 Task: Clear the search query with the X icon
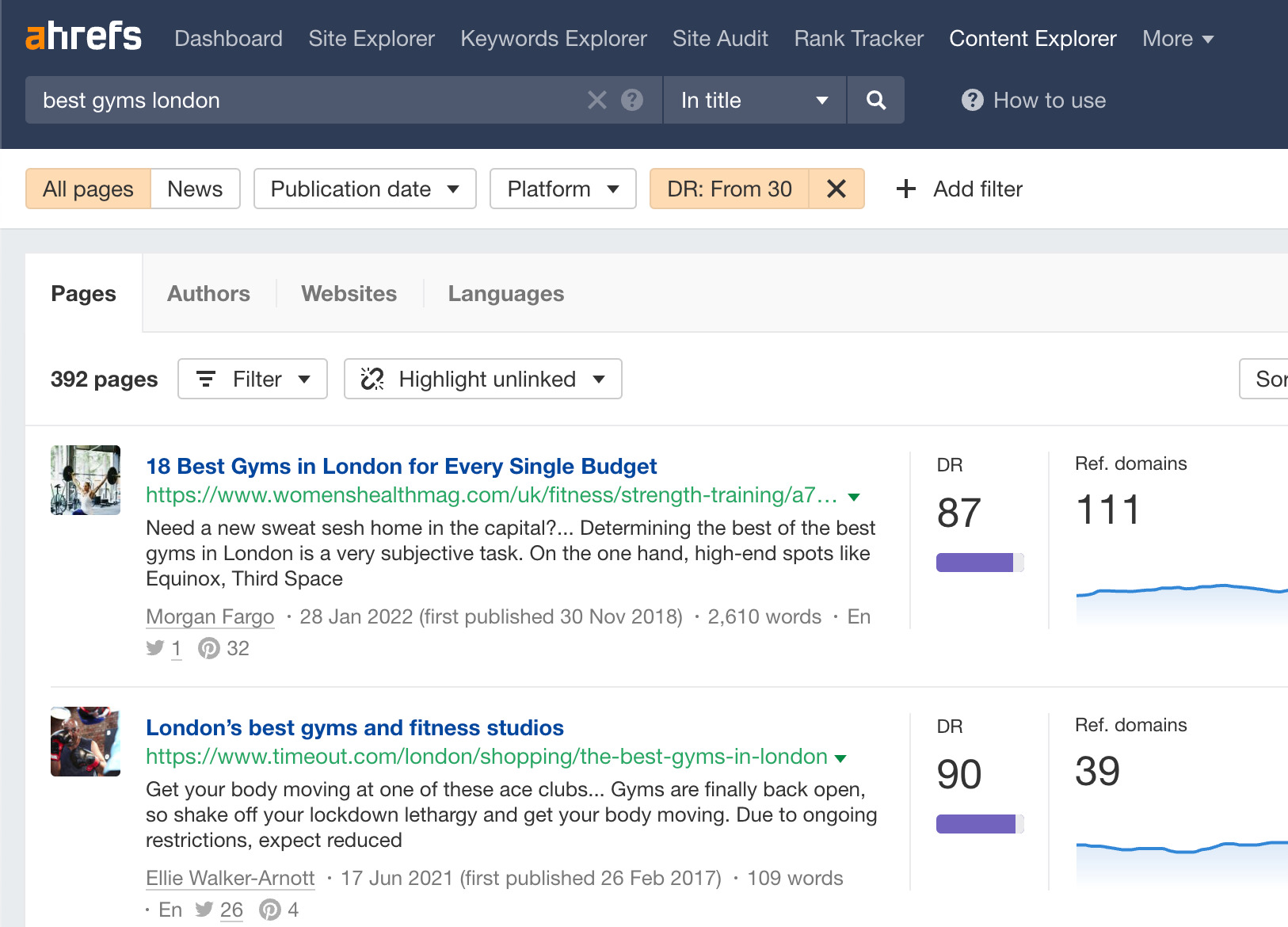(596, 100)
